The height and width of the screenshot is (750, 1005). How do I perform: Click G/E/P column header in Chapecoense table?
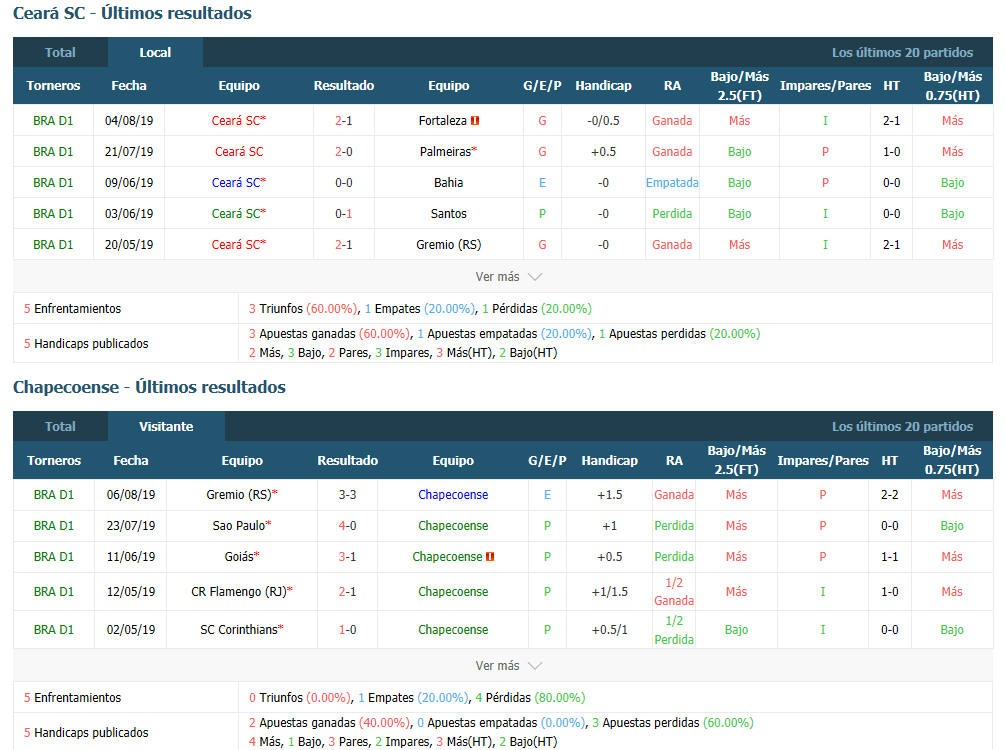(x=547, y=460)
